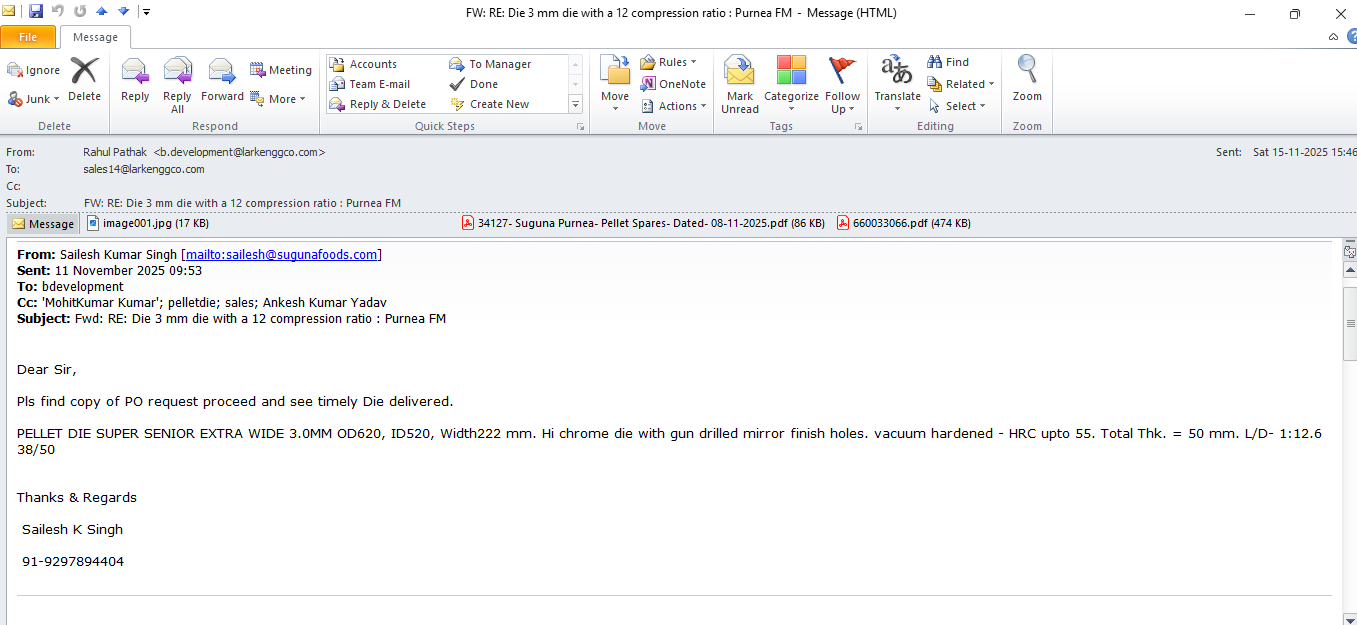Expand the Quick Steps gallery arrow

pyautogui.click(x=575, y=104)
